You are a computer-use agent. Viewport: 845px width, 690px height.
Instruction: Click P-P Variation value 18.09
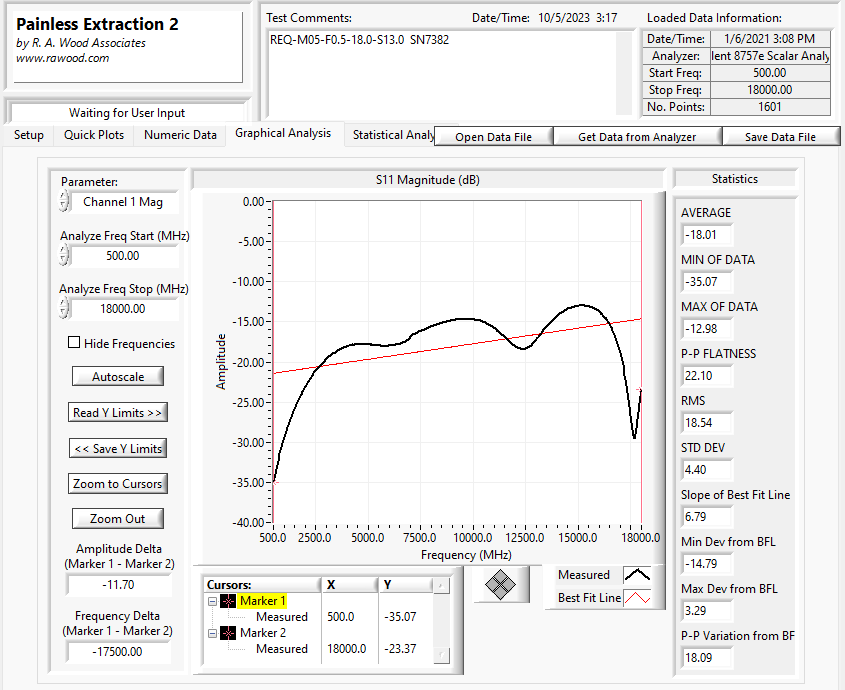point(707,658)
